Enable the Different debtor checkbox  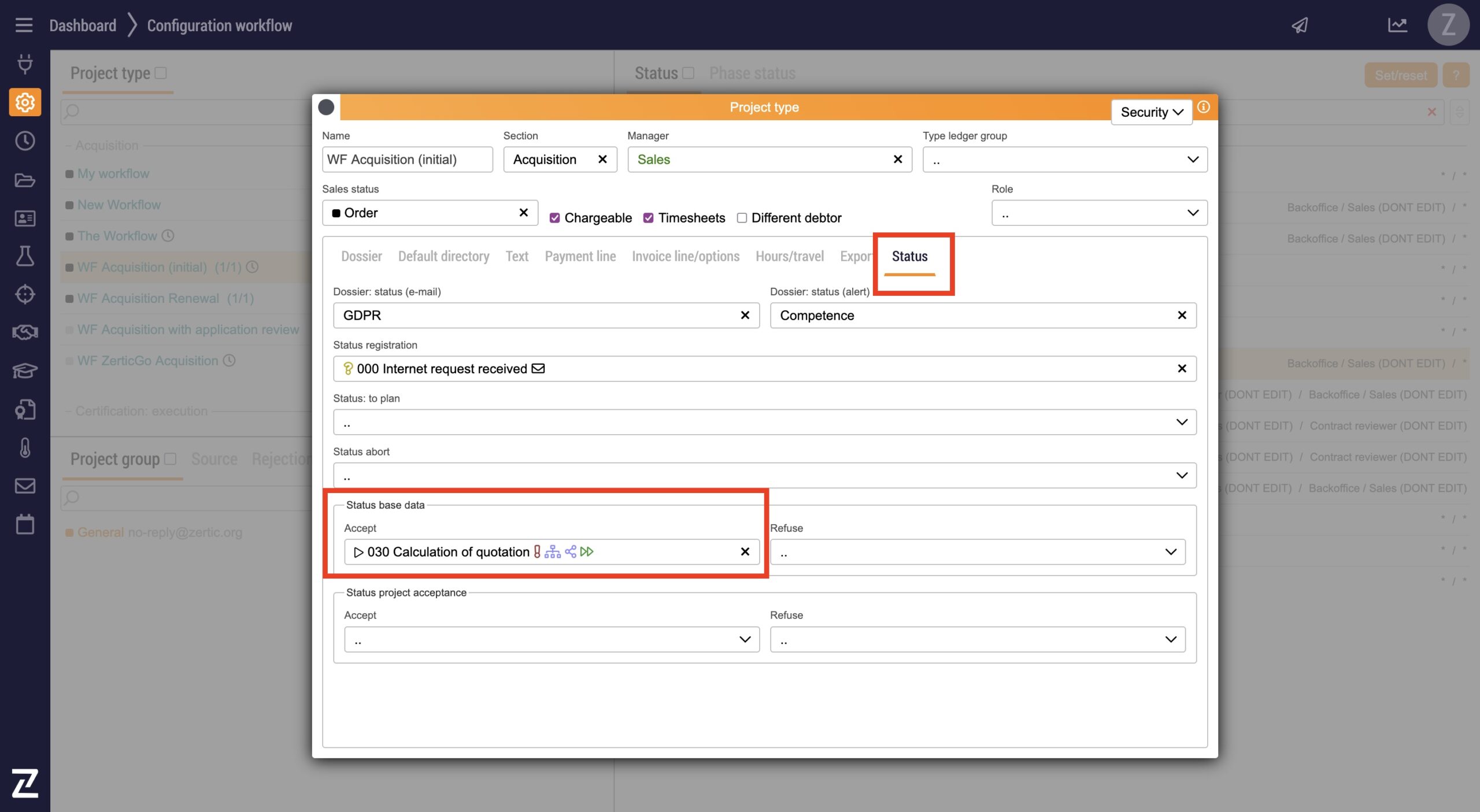click(x=742, y=218)
